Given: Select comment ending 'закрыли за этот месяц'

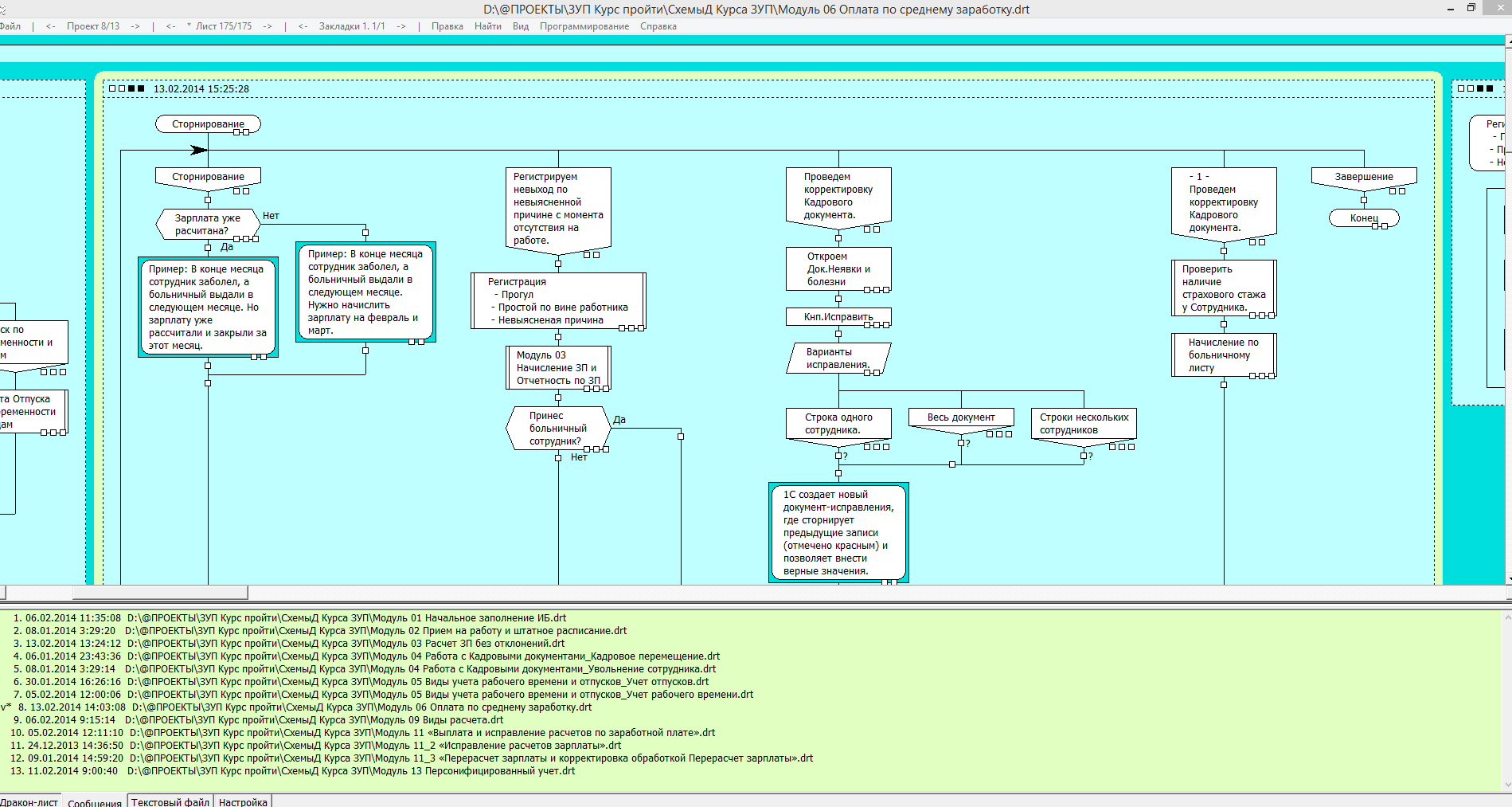Looking at the screenshot, I should tap(208, 308).
